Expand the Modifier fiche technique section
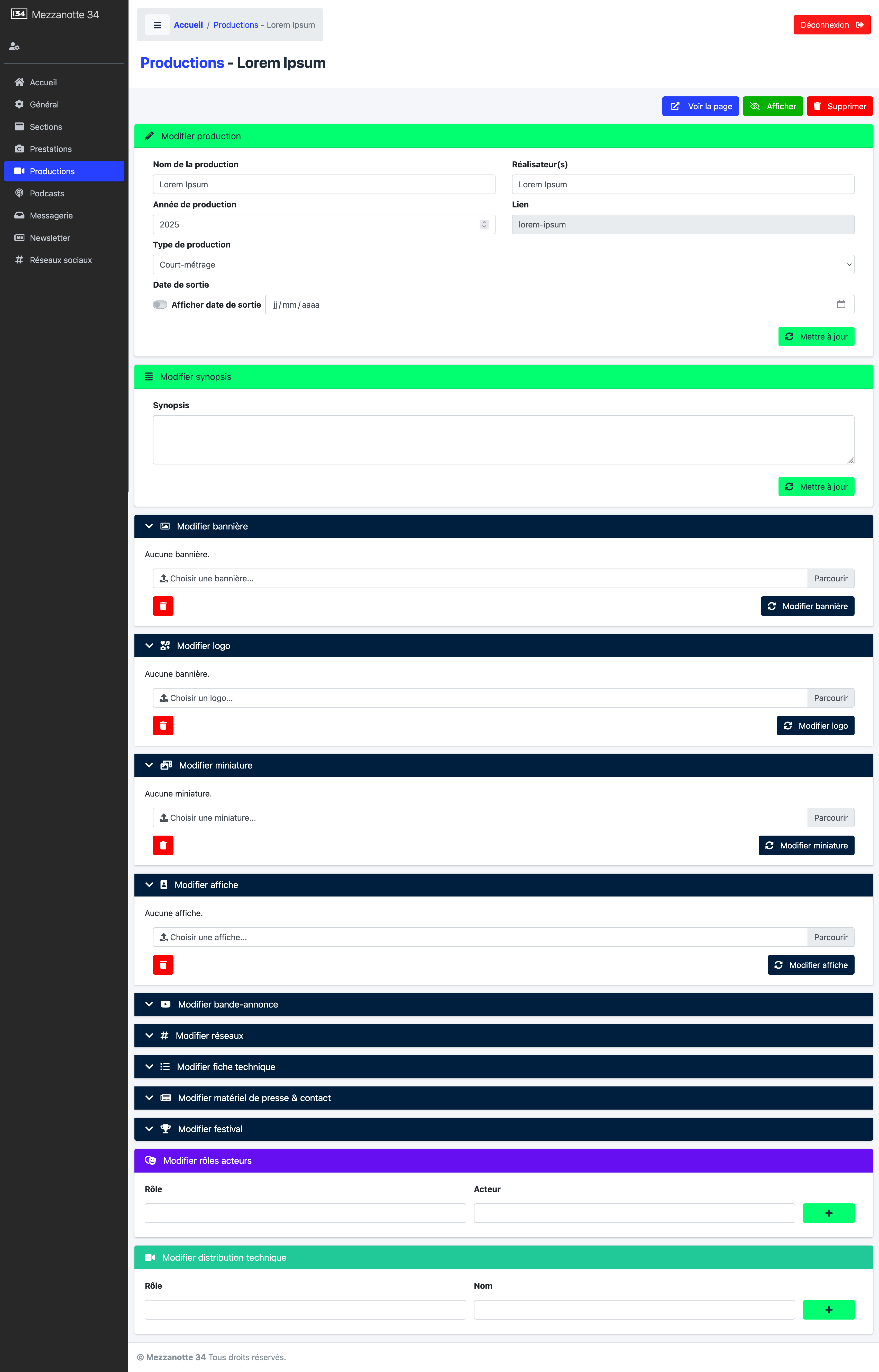Image resolution: width=879 pixels, height=1372 pixels. click(x=503, y=1066)
